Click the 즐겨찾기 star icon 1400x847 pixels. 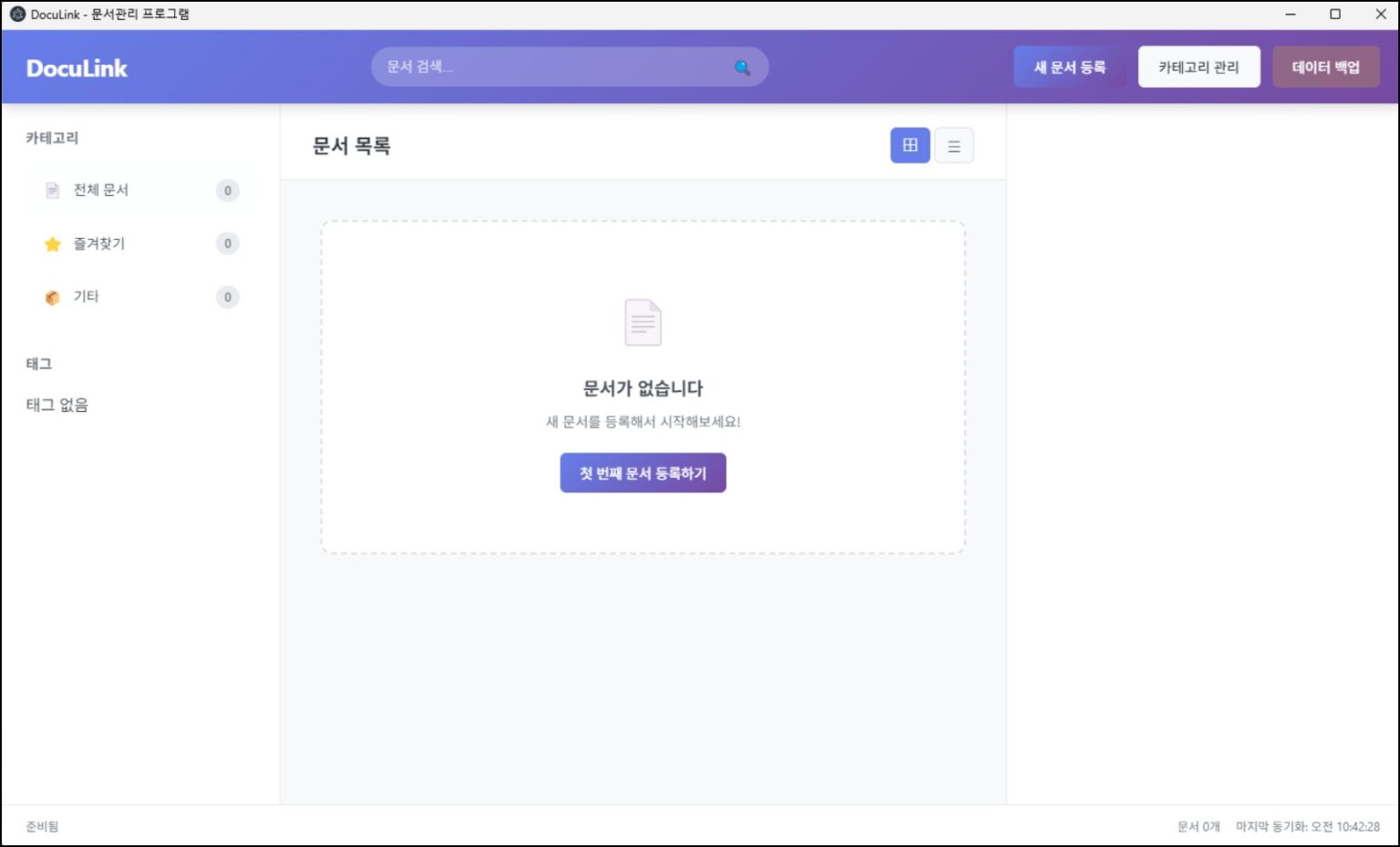click(x=52, y=243)
